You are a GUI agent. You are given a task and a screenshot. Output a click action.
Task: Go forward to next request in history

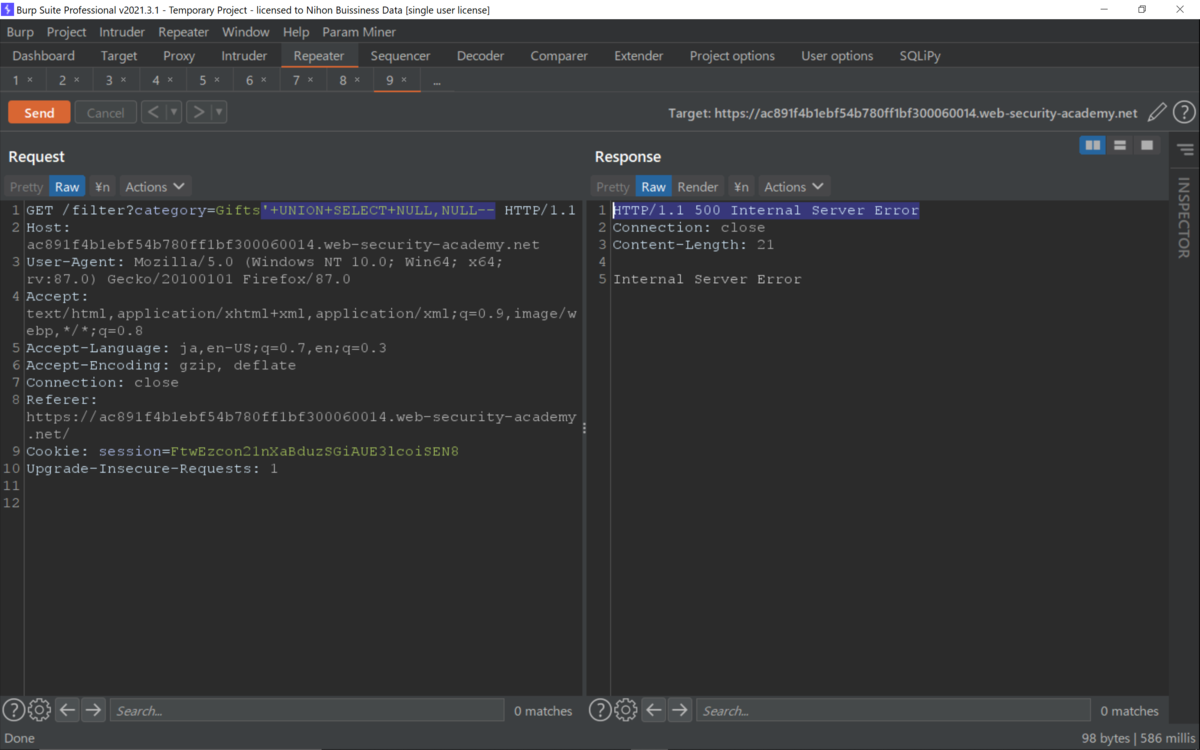(x=199, y=112)
